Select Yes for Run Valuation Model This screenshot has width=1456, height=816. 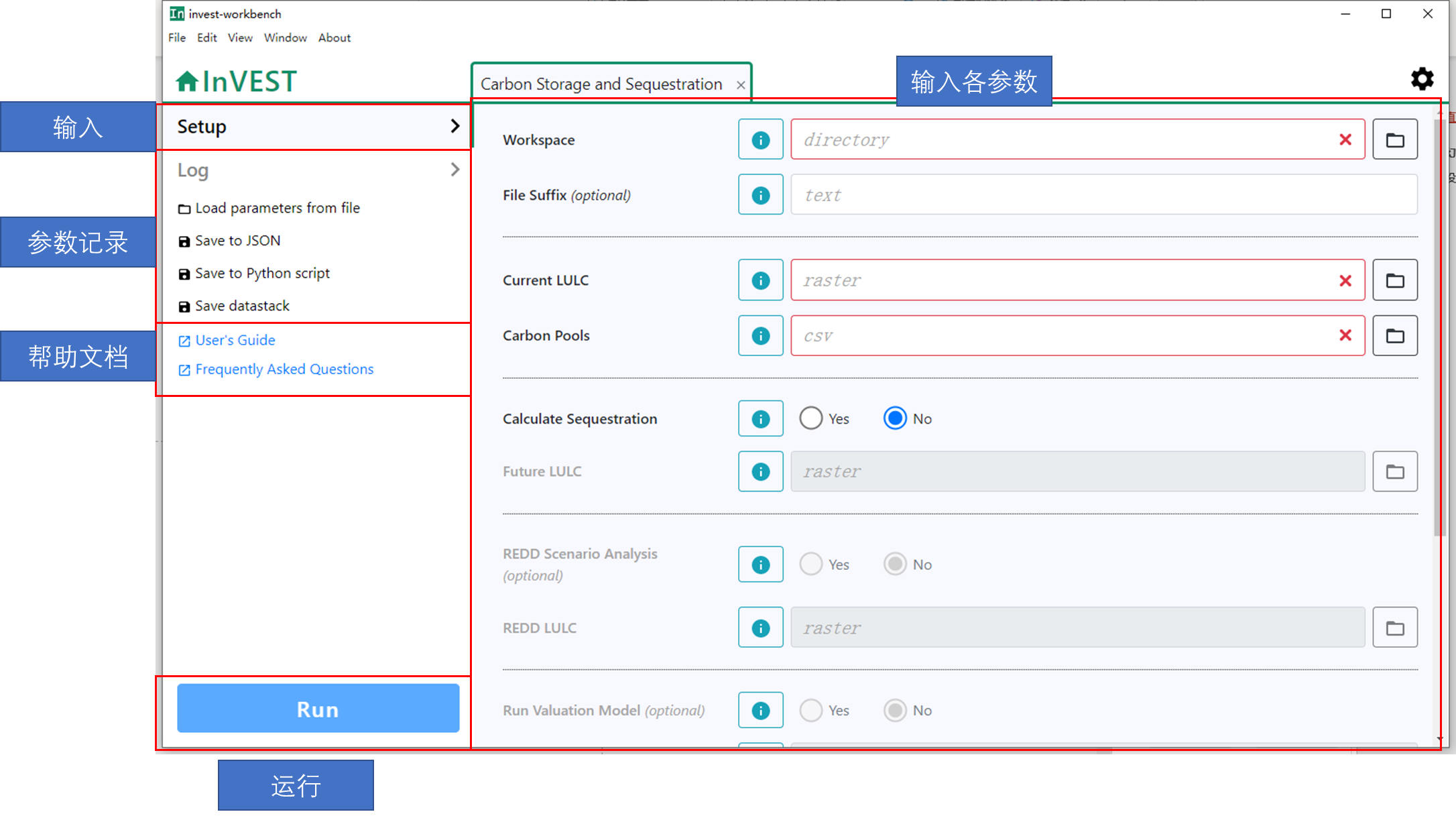click(x=810, y=710)
